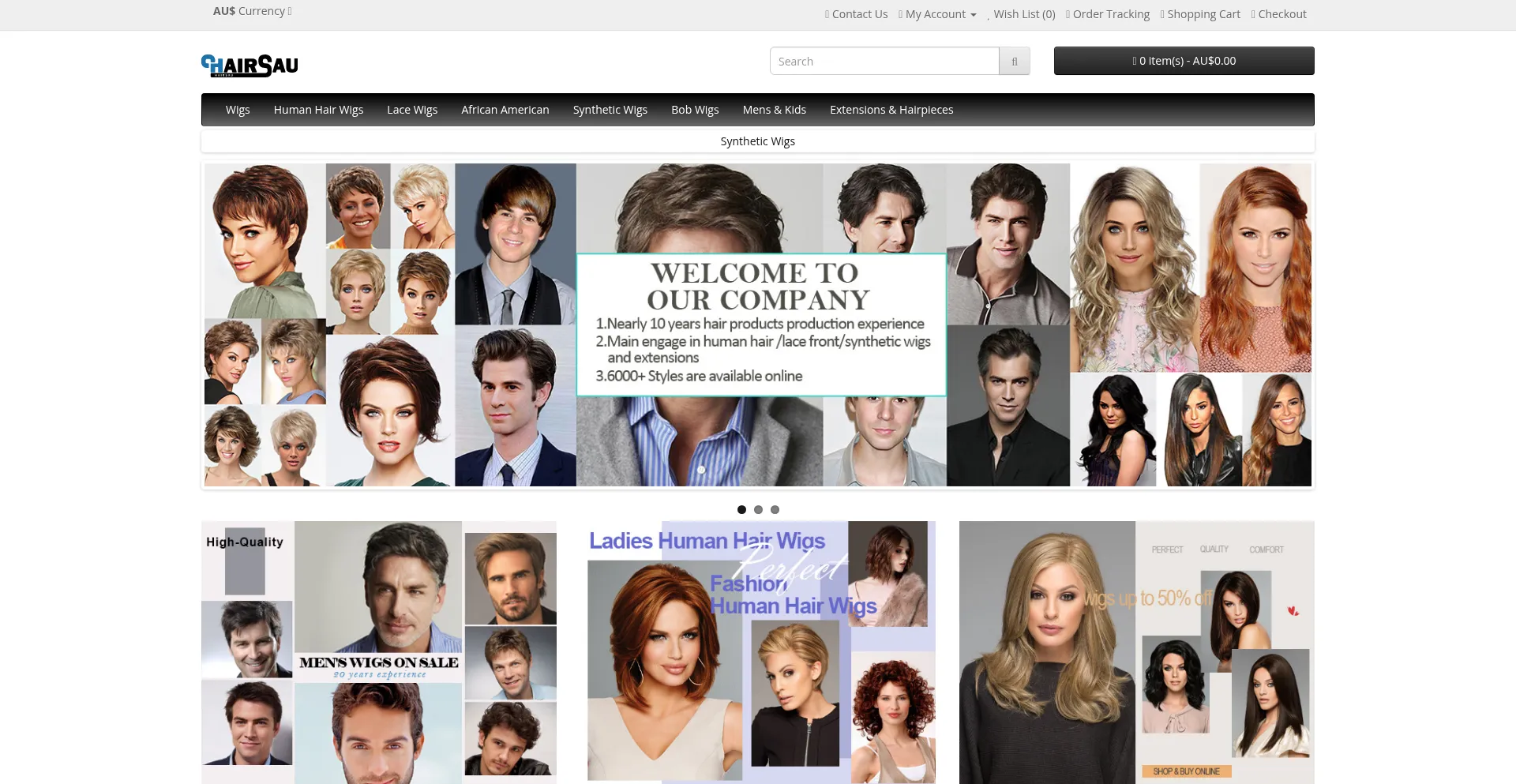Select Synthetic Wigs in black navigation bar
The height and width of the screenshot is (784, 1516).
610,110
